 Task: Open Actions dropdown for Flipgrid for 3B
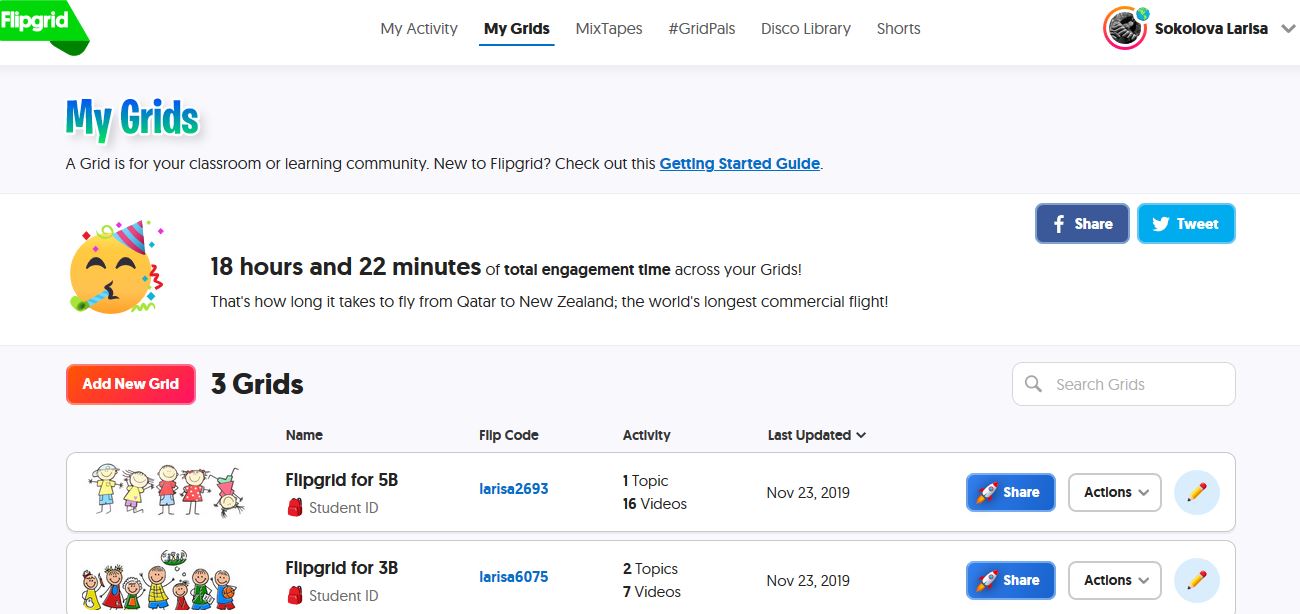coord(1115,580)
